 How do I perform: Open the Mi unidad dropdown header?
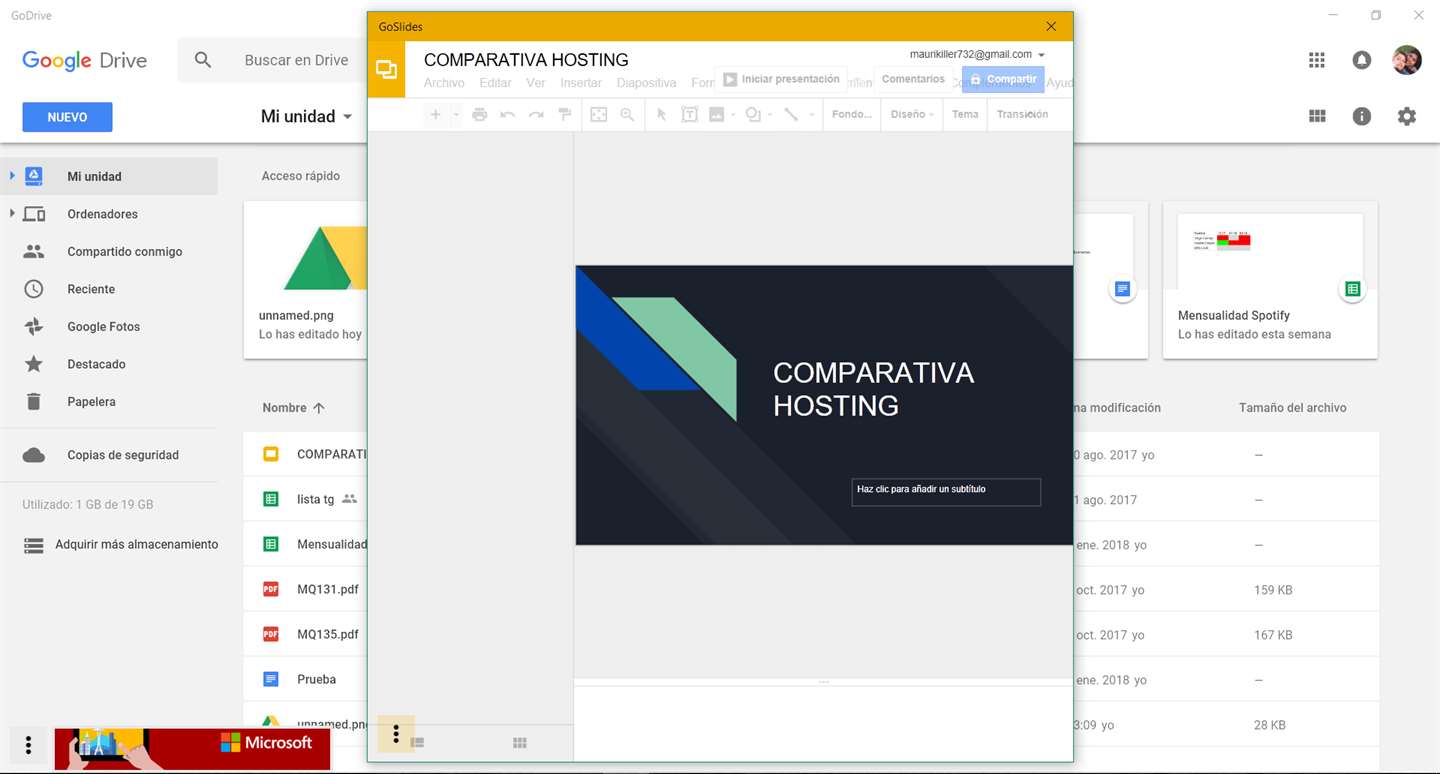click(x=307, y=116)
